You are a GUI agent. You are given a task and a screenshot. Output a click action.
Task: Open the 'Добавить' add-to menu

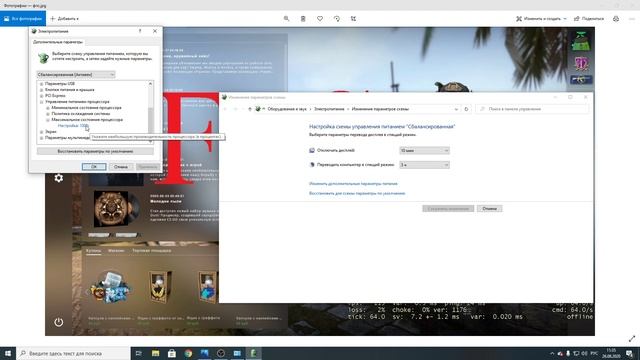pyautogui.click(x=64, y=19)
